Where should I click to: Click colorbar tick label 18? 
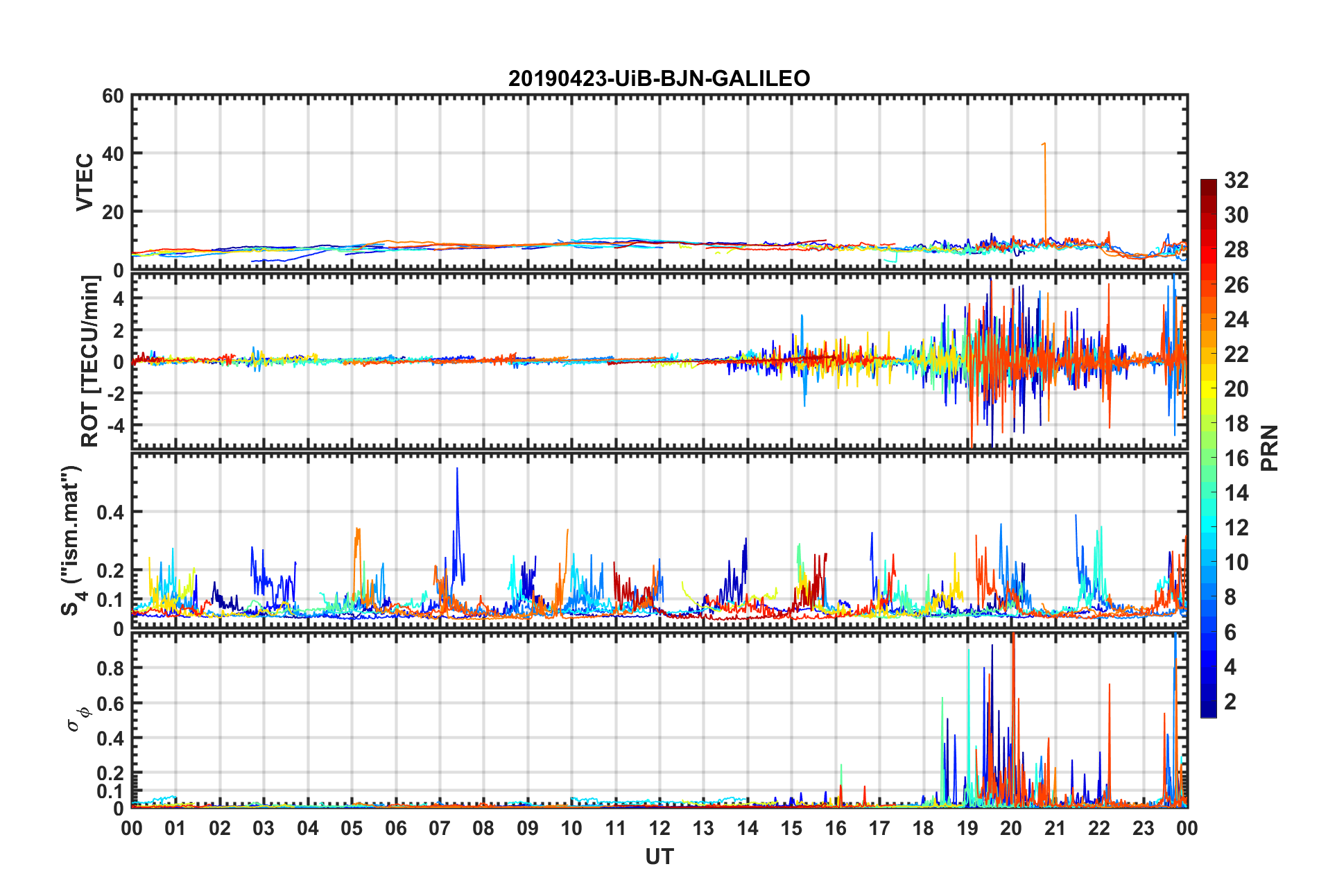[x=1236, y=423]
